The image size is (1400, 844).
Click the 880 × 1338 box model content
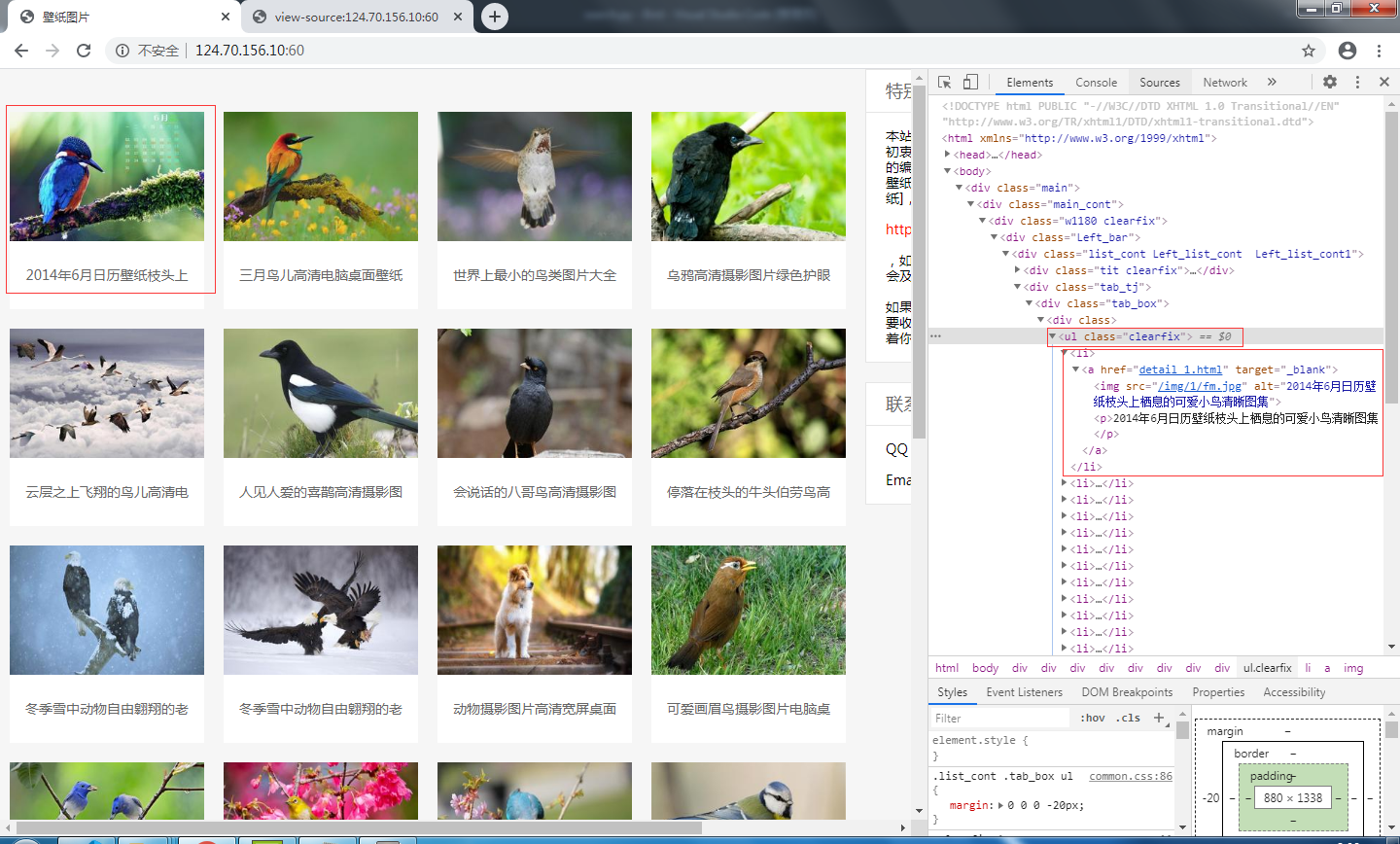[x=1293, y=797]
